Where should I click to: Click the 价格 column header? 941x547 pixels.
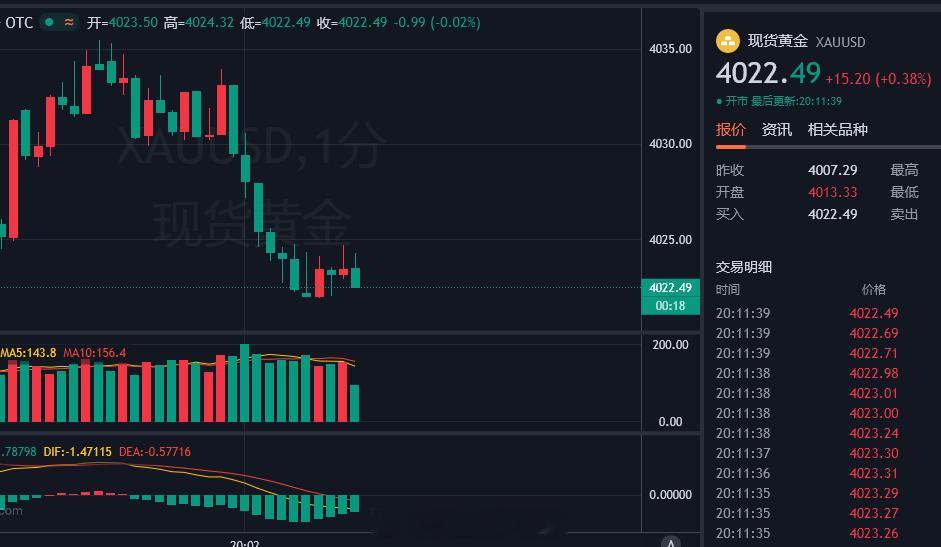coord(874,289)
